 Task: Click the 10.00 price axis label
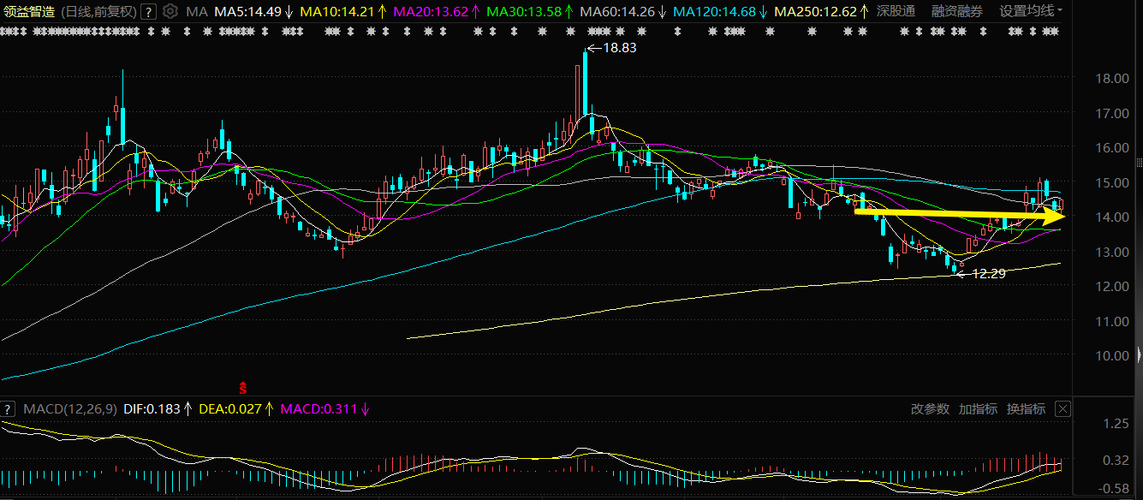(x=1111, y=355)
